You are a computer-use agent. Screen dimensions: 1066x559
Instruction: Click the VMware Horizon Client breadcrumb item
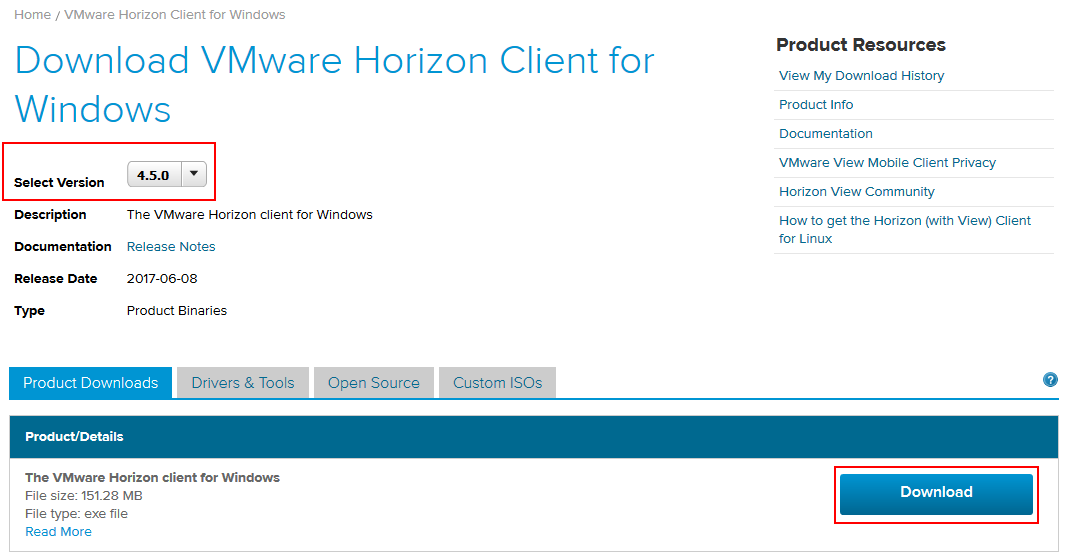[175, 15]
